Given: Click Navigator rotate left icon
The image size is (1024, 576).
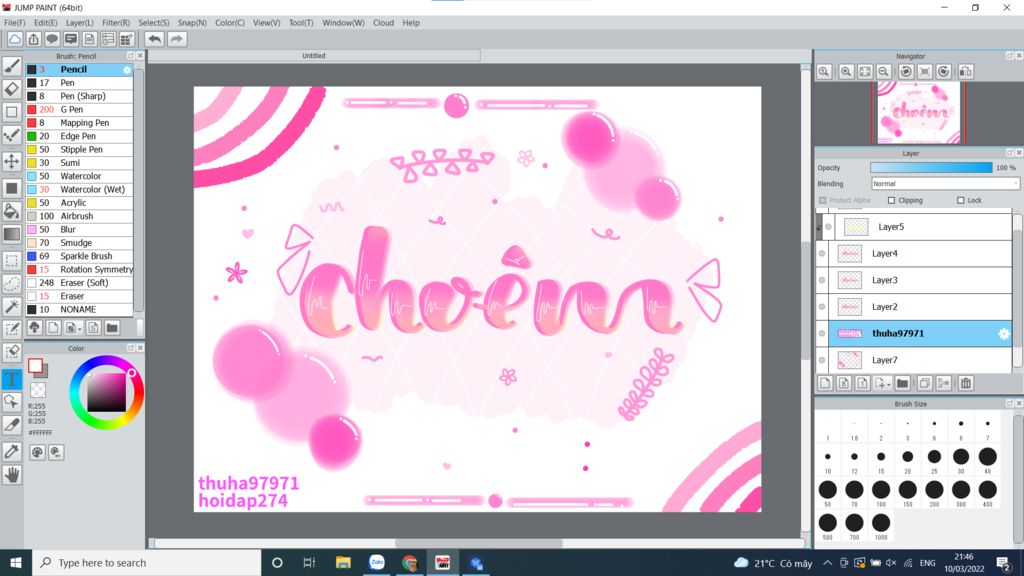Looking at the screenshot, I should click(x=906, y=71).
